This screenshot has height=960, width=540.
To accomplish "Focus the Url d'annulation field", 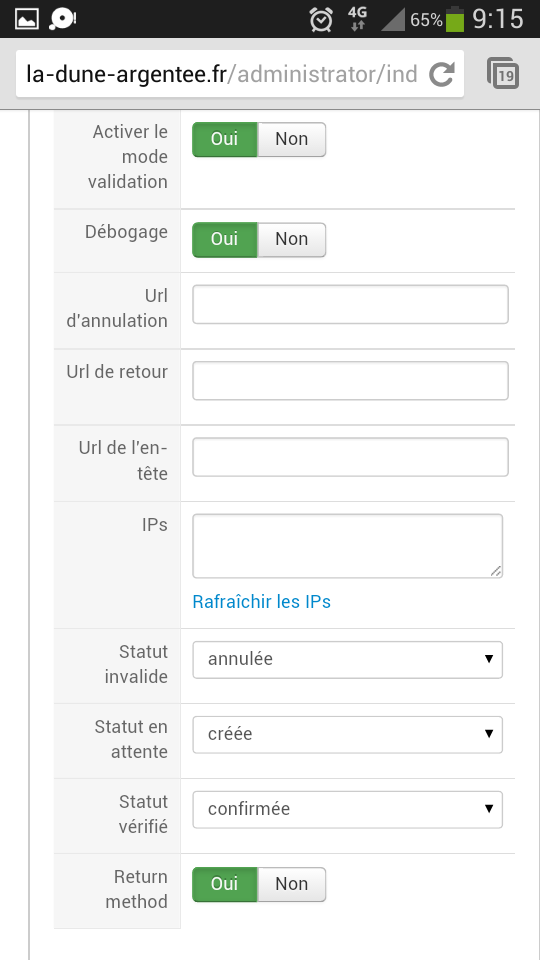I will [350, 304].
